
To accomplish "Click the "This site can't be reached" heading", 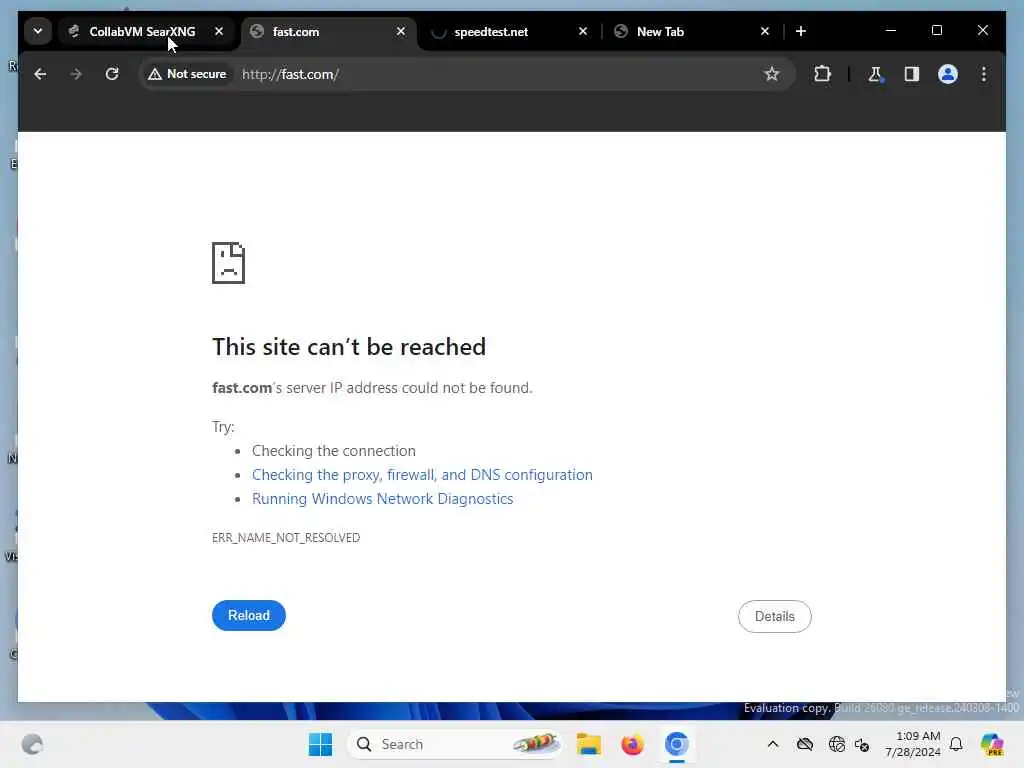I will (x=349, y=347).
